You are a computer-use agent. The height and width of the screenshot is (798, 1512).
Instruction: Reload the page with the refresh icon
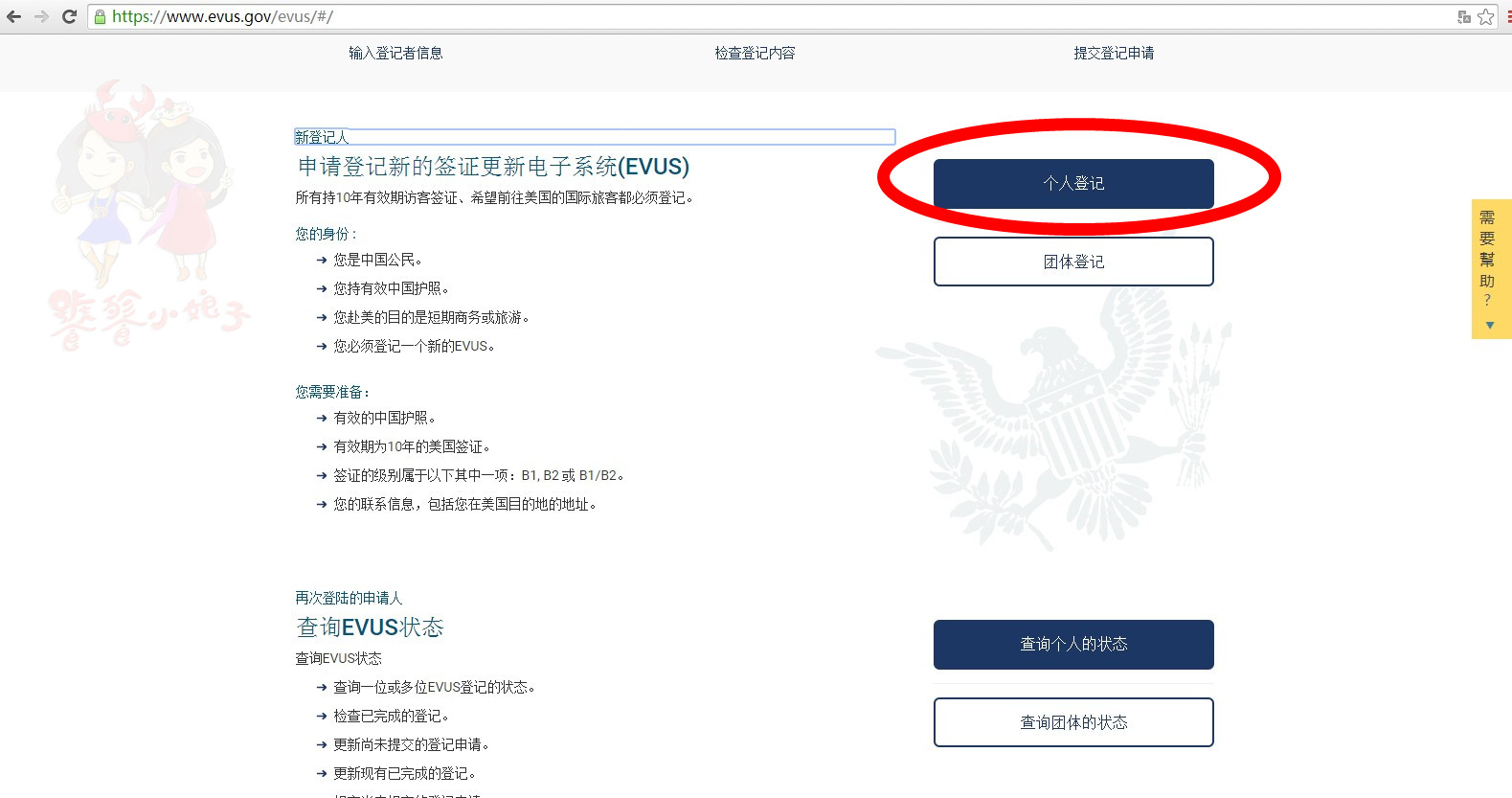pos(69,16)
